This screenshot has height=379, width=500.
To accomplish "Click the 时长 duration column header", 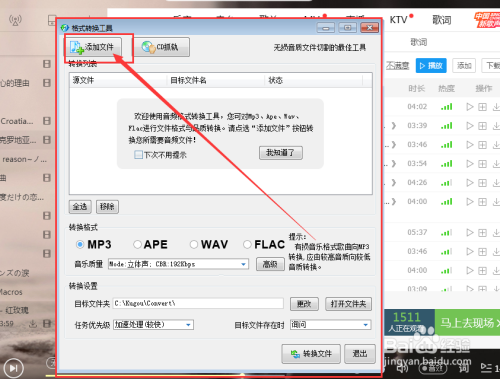I will (x=416, y=89).
